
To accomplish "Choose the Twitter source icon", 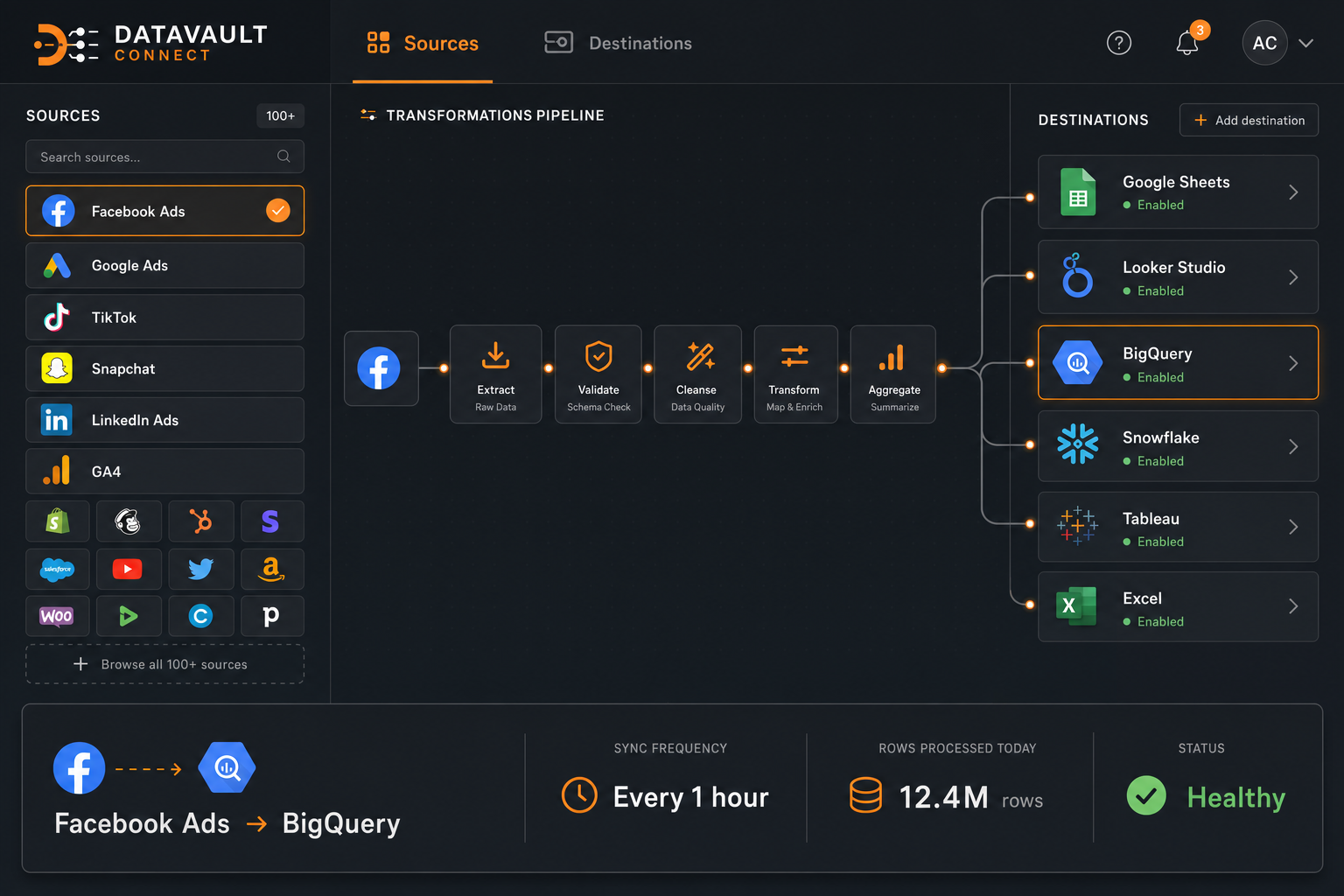I will click(200, 569).
